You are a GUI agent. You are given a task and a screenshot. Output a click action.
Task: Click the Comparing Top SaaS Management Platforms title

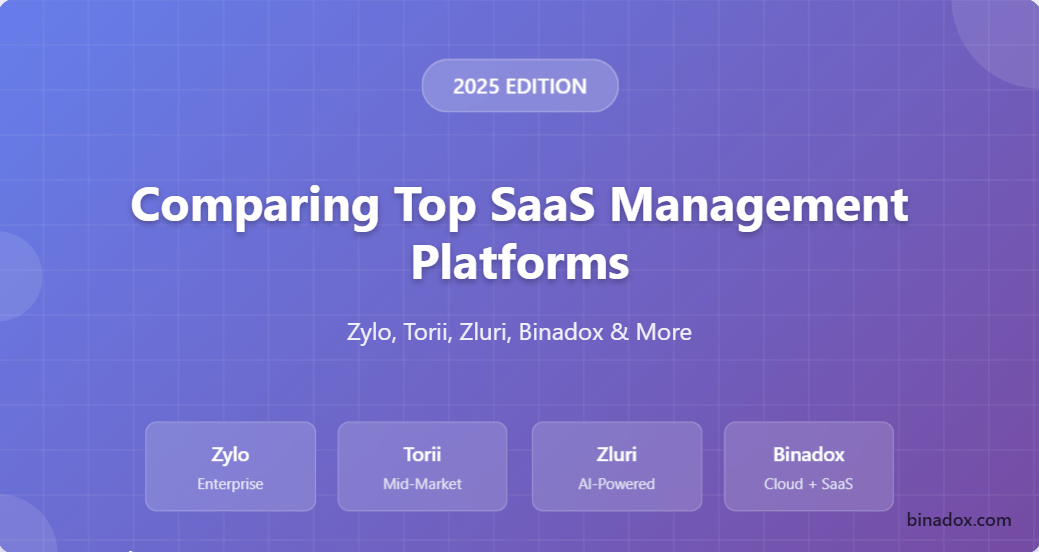point(520,233)
